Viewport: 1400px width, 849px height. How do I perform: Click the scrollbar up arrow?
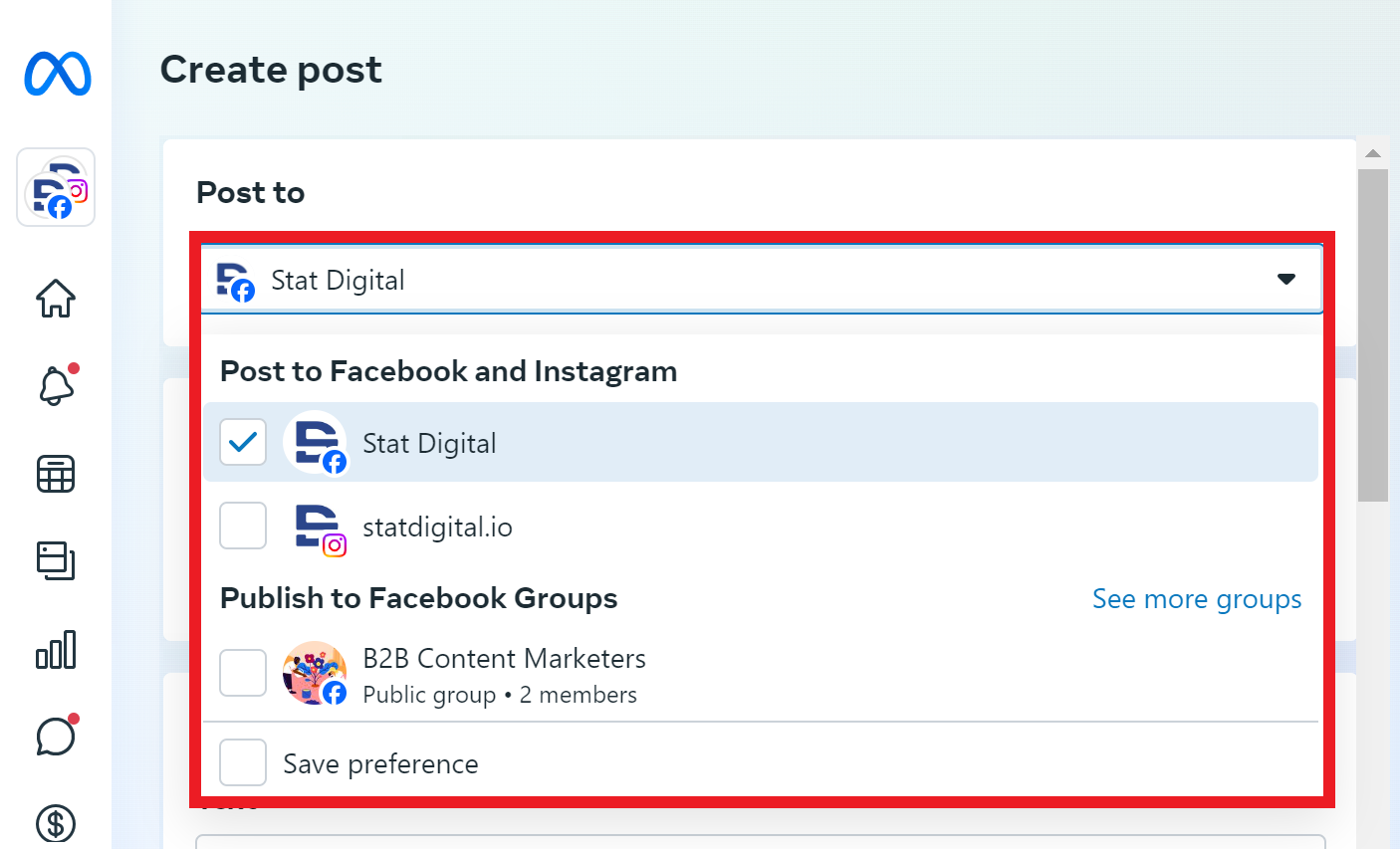pos(1373,153)
